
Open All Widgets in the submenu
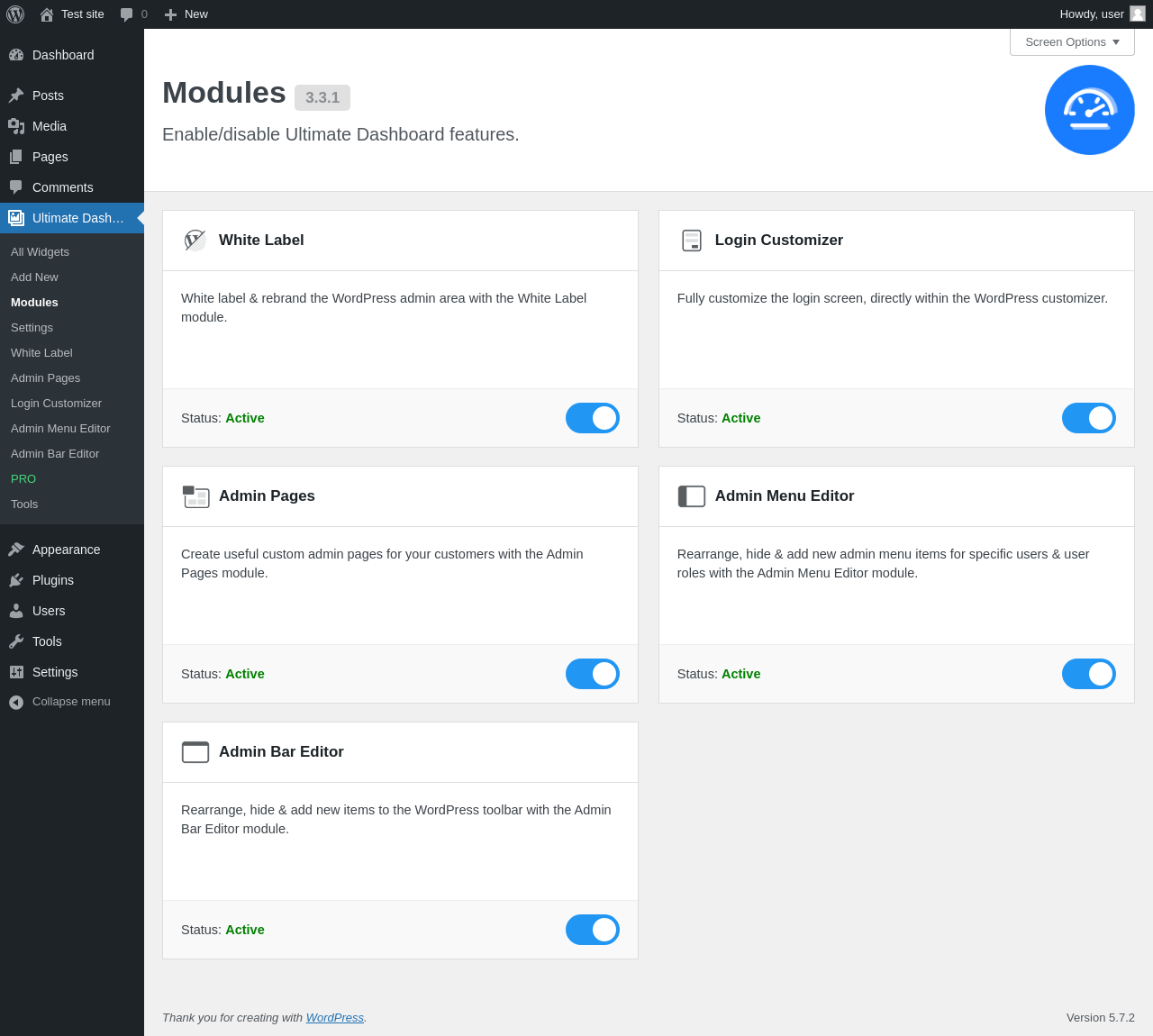[x=72, y=252]
